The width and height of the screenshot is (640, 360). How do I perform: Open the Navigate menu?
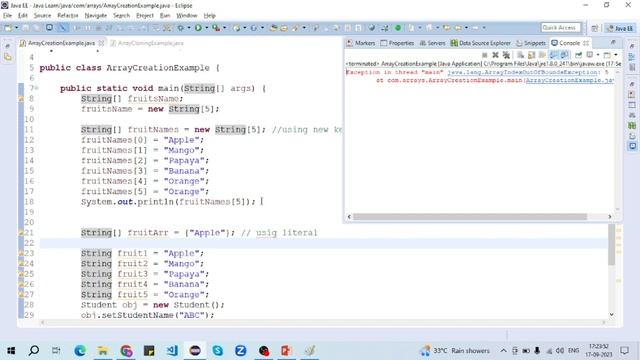point(96,16)
